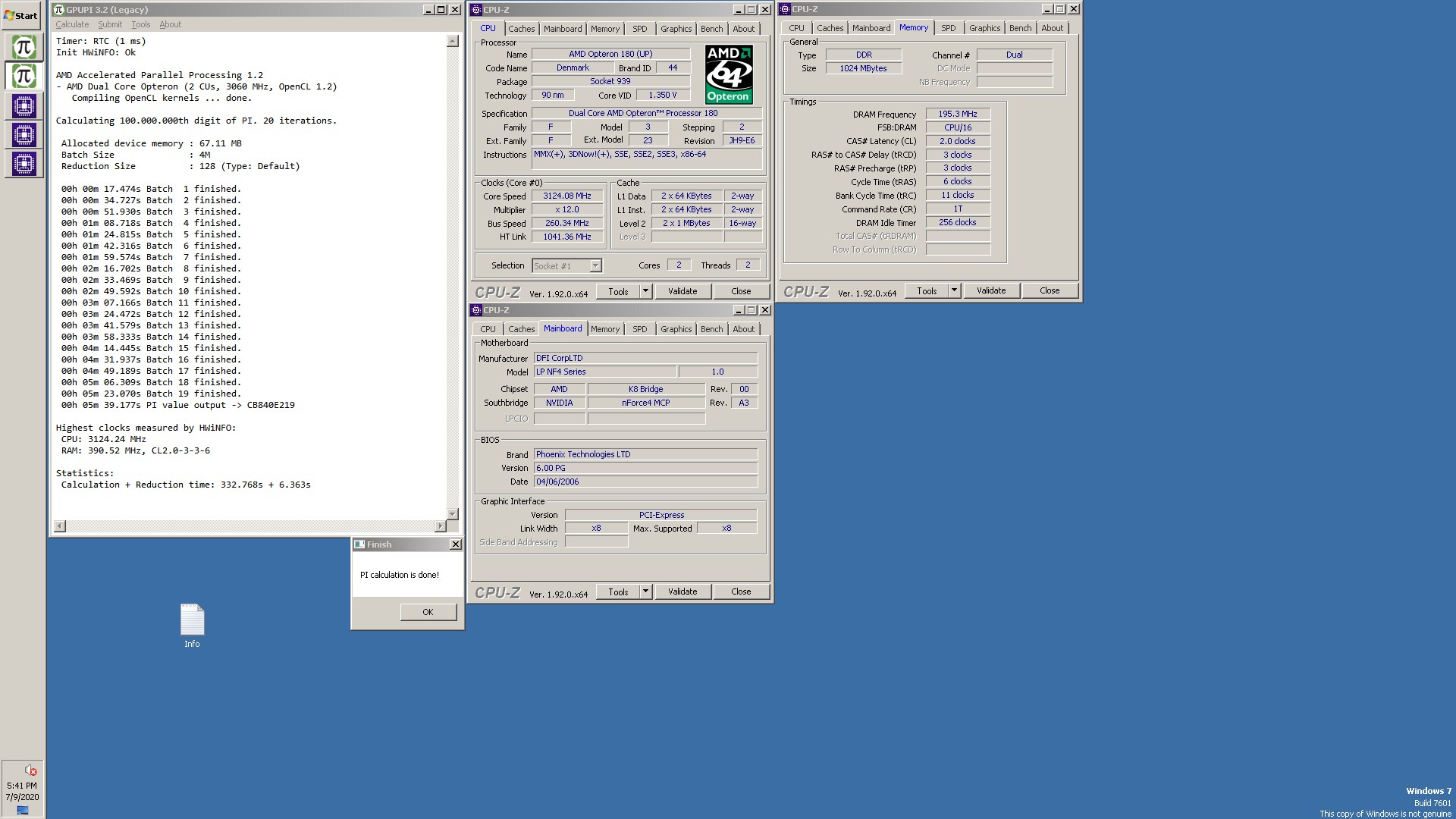
Task: Click the first CPU-Z chip taskbar icon
Action: click(24, 106)
